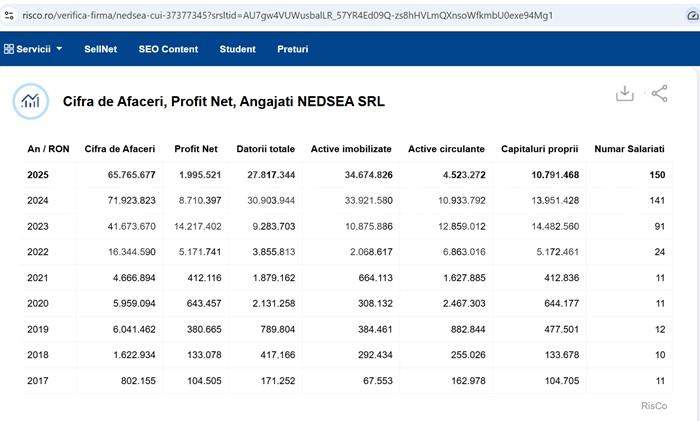
Task: Click the employee count 141
Action: 658,200
